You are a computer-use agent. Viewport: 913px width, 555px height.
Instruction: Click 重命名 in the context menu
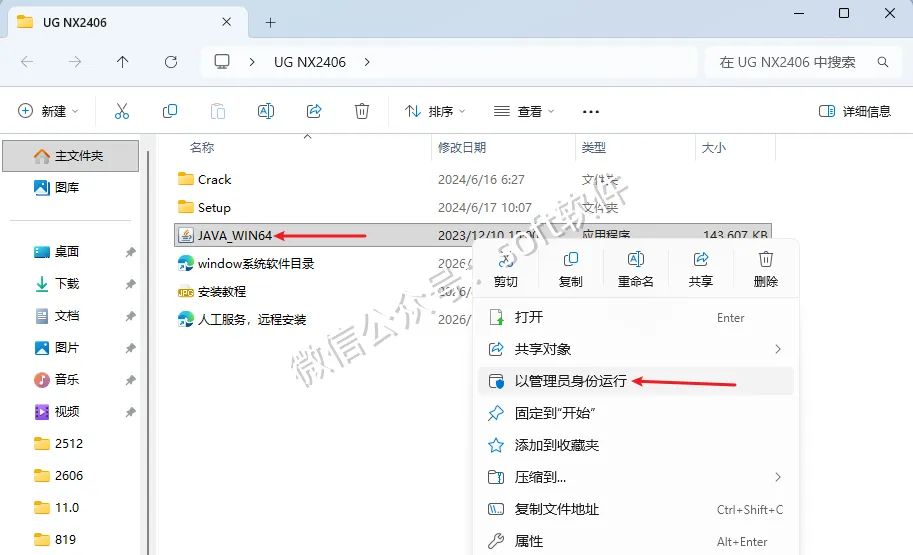coord(635,268)
